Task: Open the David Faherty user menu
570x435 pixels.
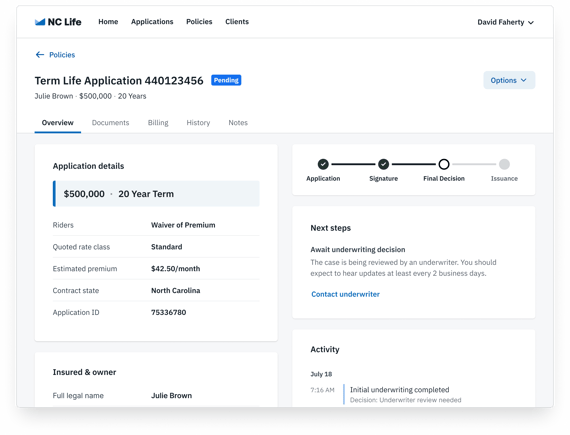Action: pyautogui.click(x=505, y=22)
